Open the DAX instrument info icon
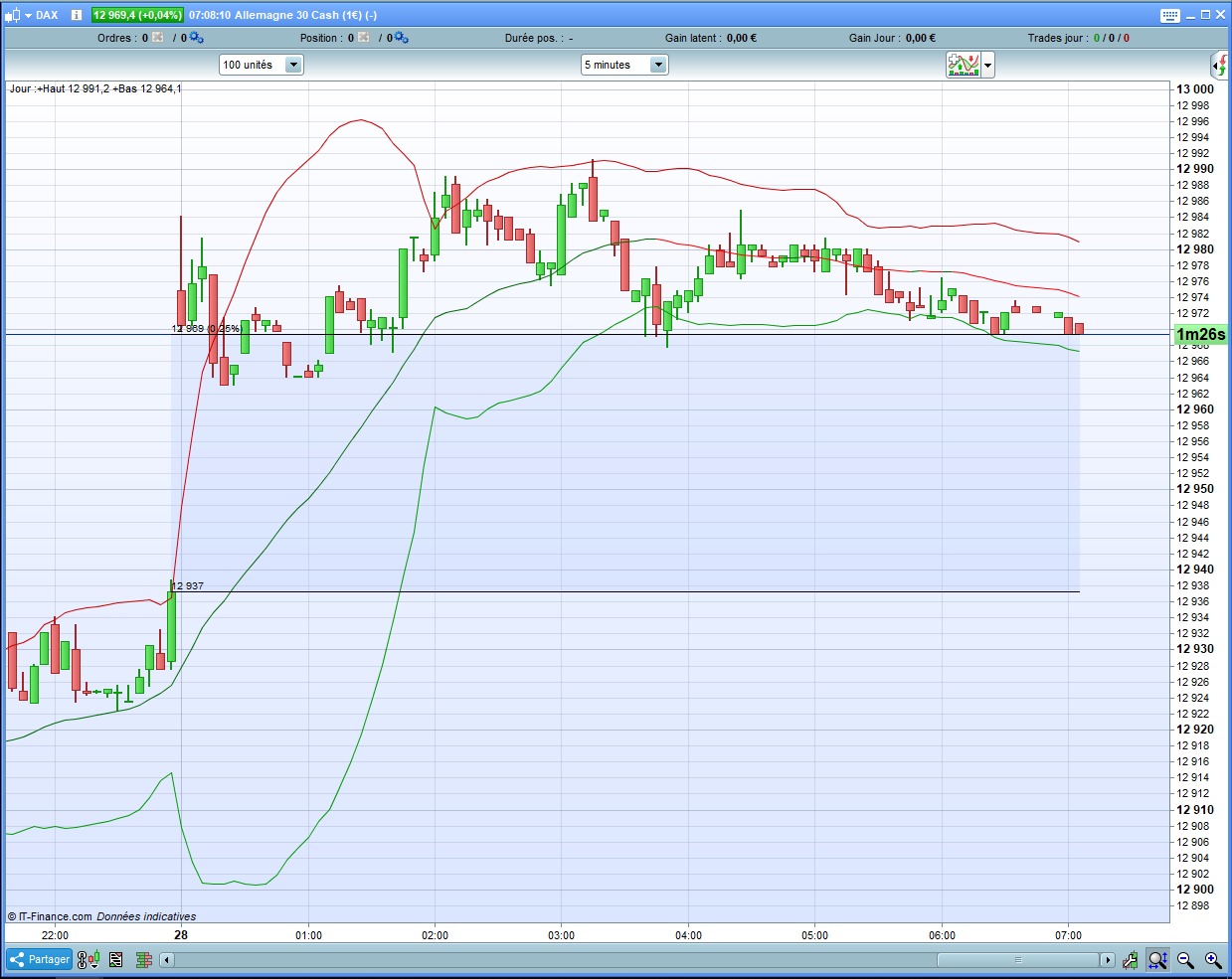 (77, 15)
